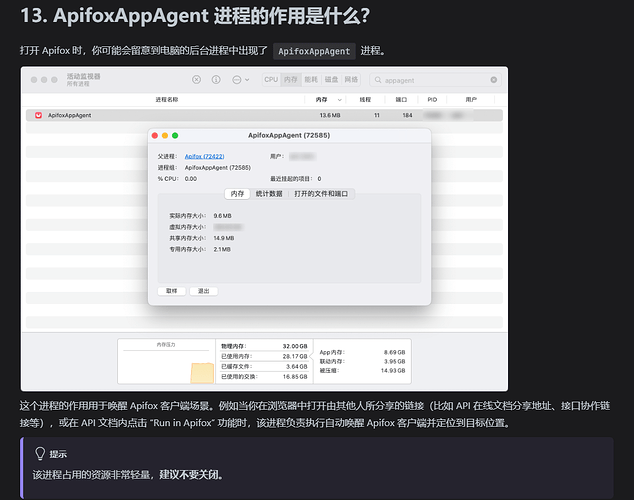
Task: Switch to the 磁盘 tab
Action: (x=331, y=80)
